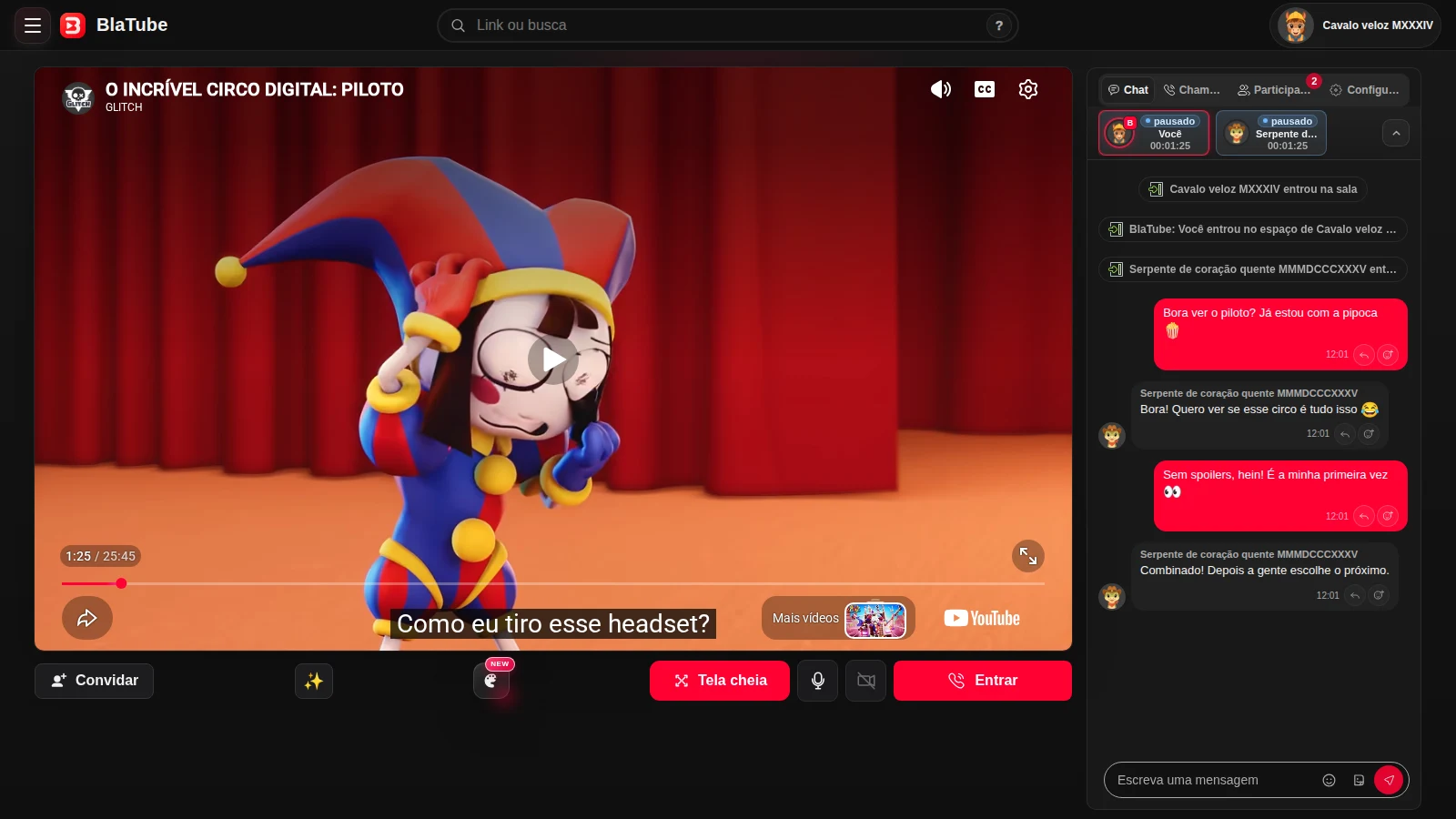Reply to the 'Sem spoilers' message
Screen dimensions: 1456x819
point(1363,517)
